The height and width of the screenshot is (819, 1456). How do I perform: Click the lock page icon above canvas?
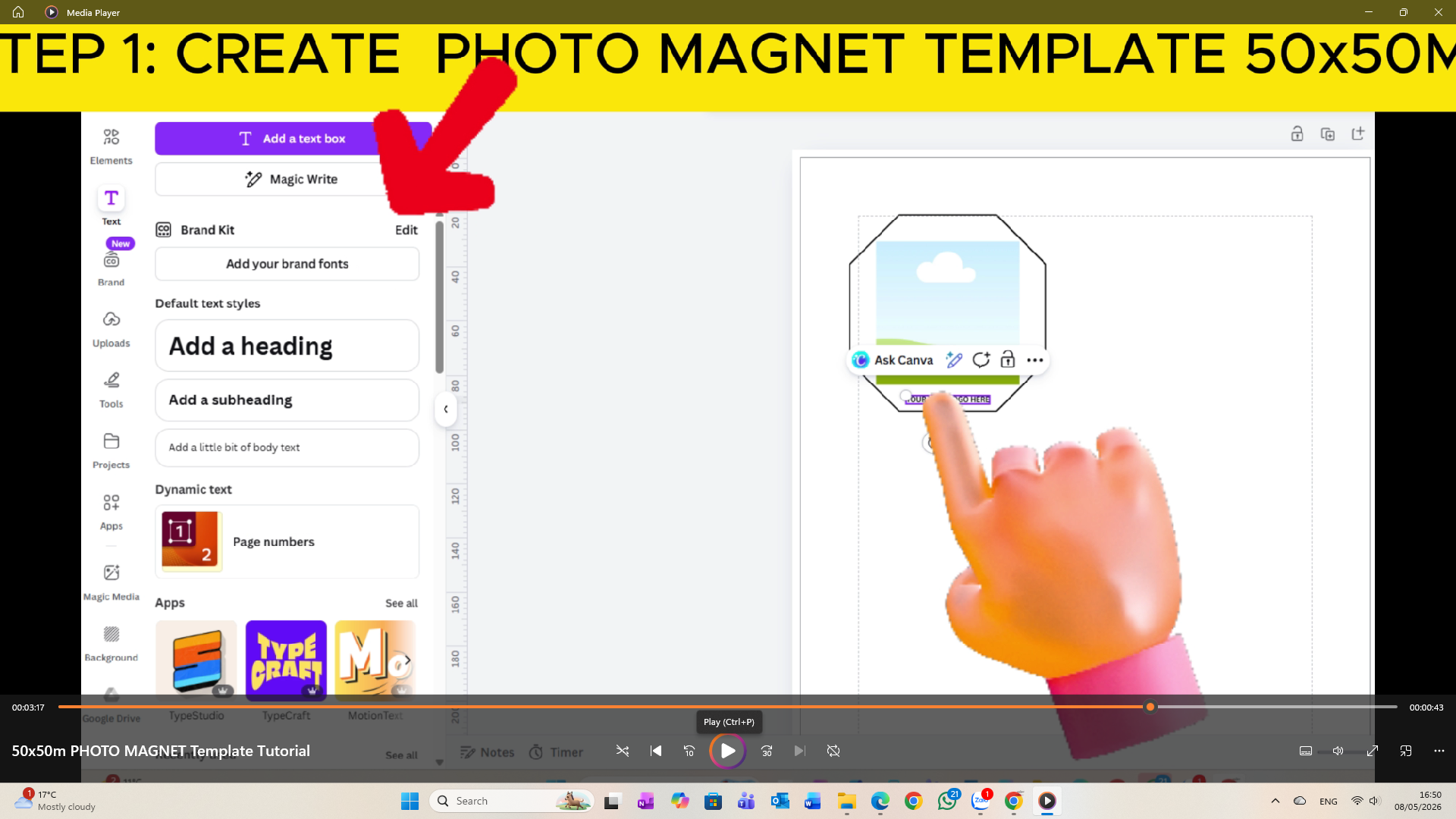[x=1297, y=134]
